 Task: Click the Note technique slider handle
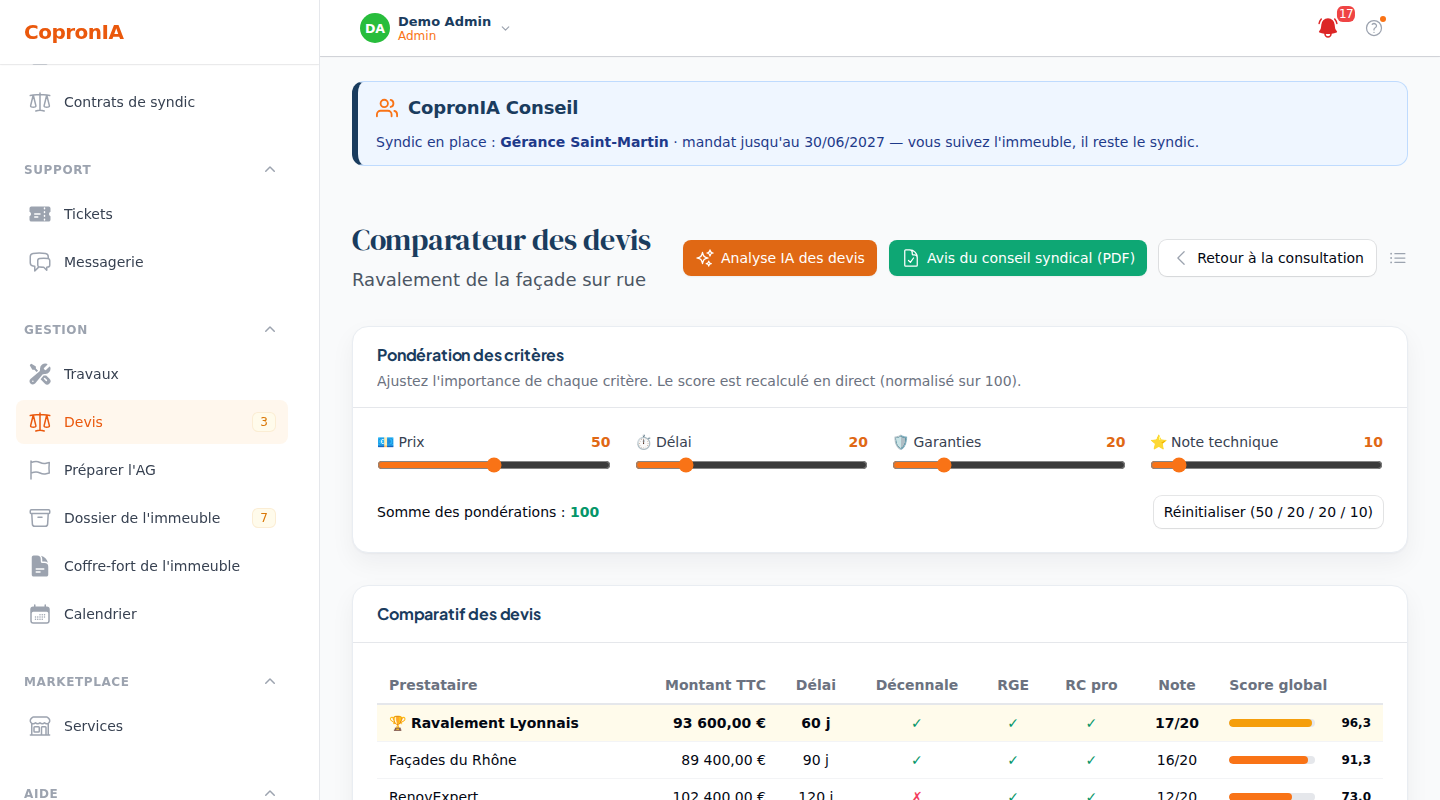(1178, 465)
